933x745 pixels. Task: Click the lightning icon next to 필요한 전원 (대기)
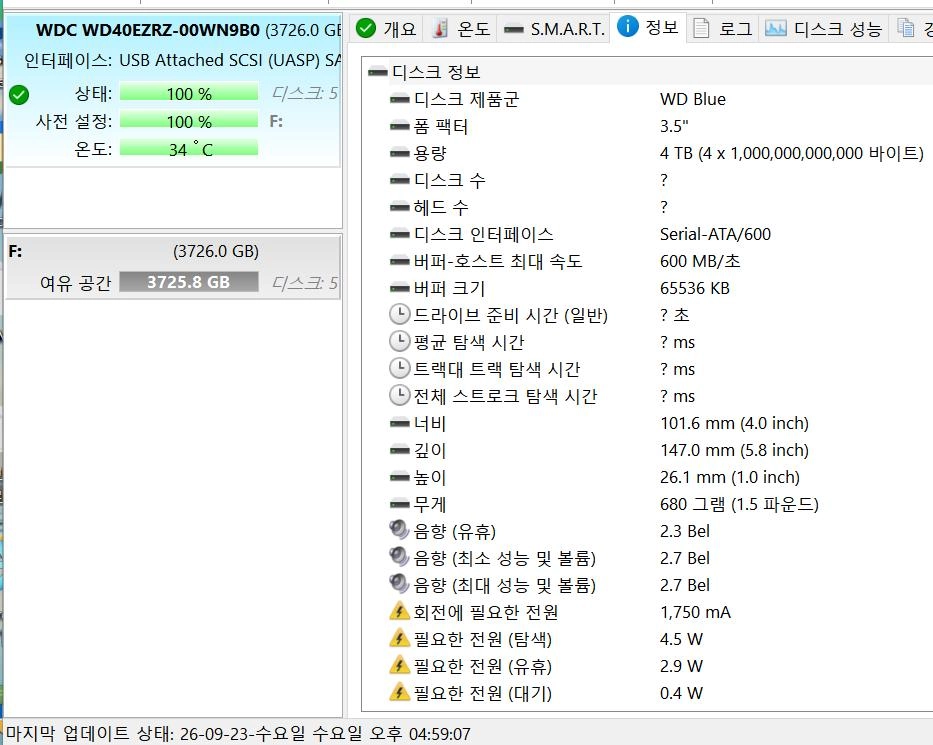[x=399, y=692]
